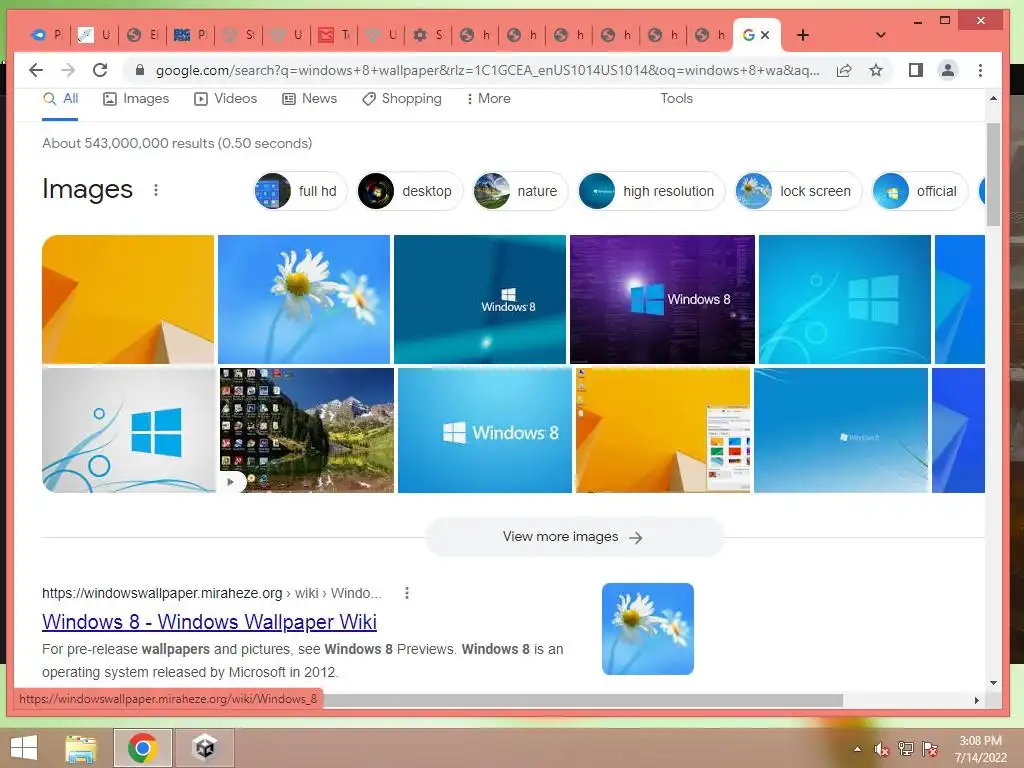Click the padlock site info icon
The width and height of the screenshot is (1024, 768).
tap(139, 70)
